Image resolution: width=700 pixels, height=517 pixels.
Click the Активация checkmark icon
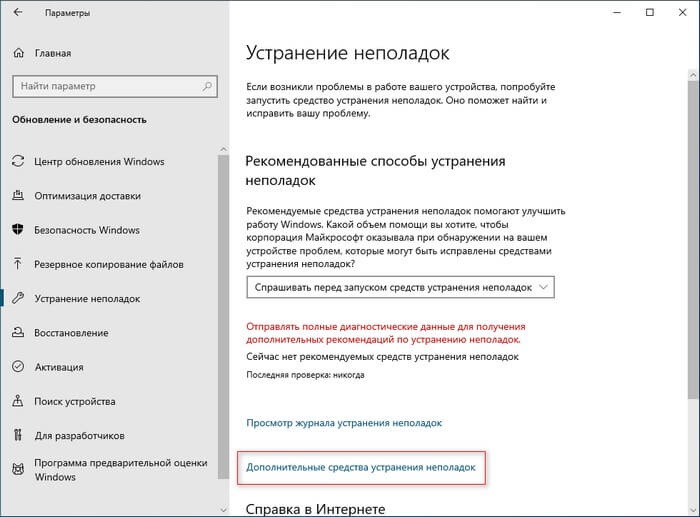pyautogui.click(x=18, y=367)
